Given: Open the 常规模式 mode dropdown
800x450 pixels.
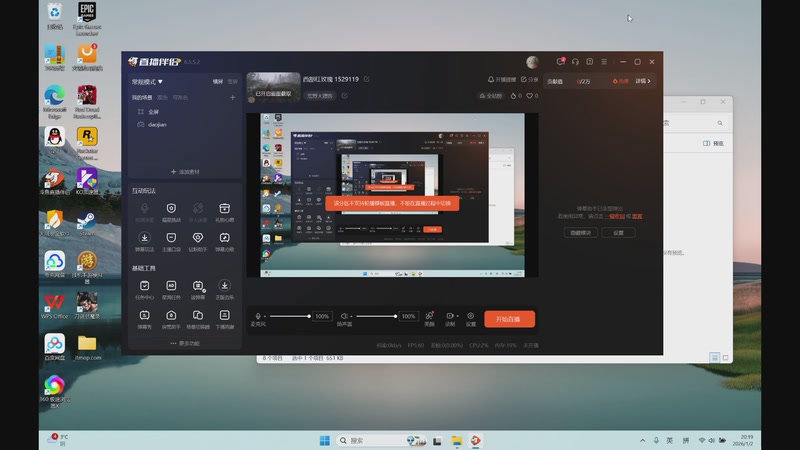Looking at the screenshot, I should click(147, 82).
